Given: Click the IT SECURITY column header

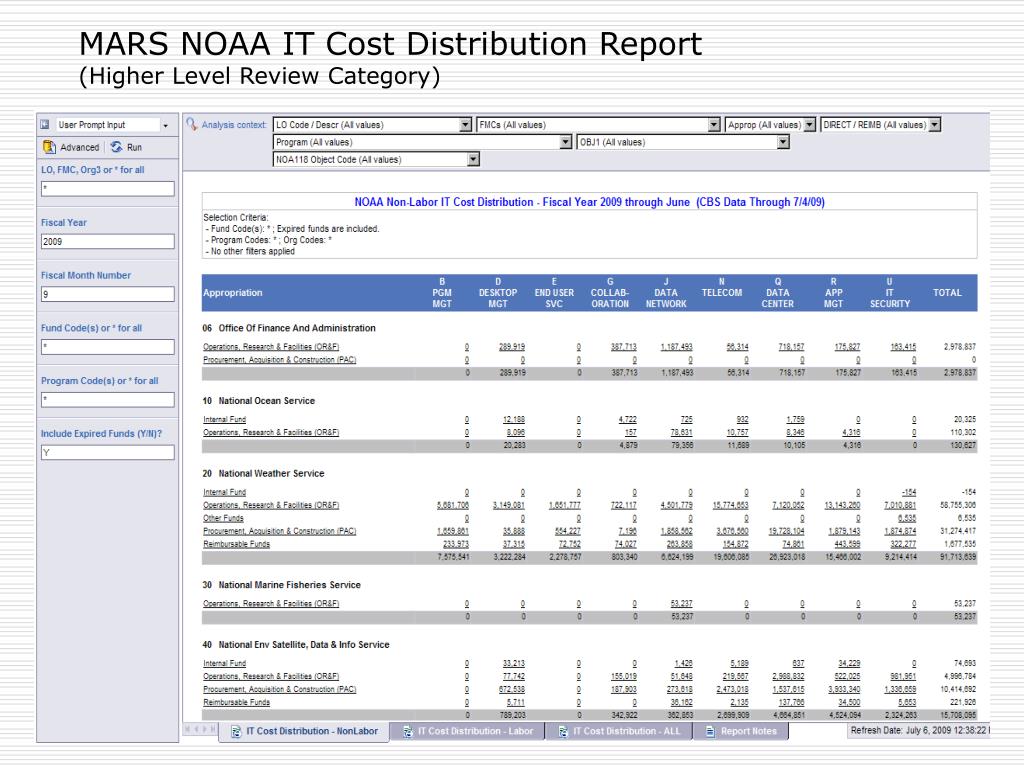Looking at the screenshot, I should point(889,293).
